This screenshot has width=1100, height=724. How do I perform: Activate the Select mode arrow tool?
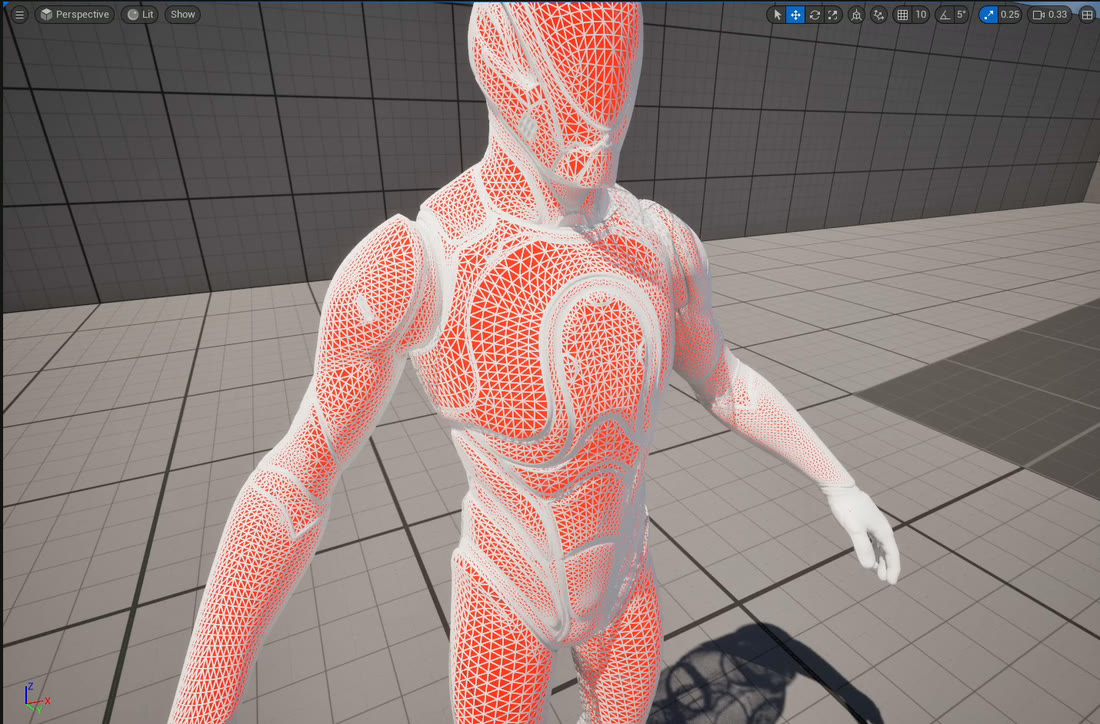(x=777, y=14)
